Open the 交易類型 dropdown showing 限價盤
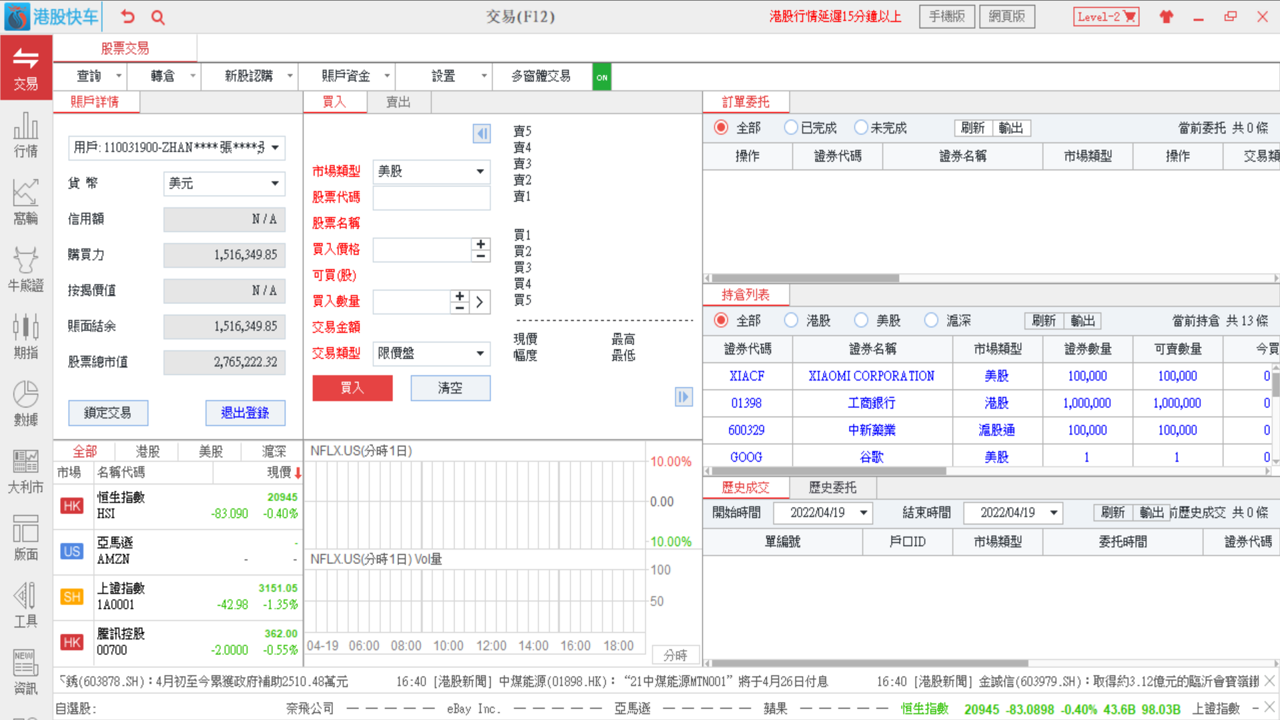Image resolution: width=1280 pixels, height=720 pixels. [432, 353]
